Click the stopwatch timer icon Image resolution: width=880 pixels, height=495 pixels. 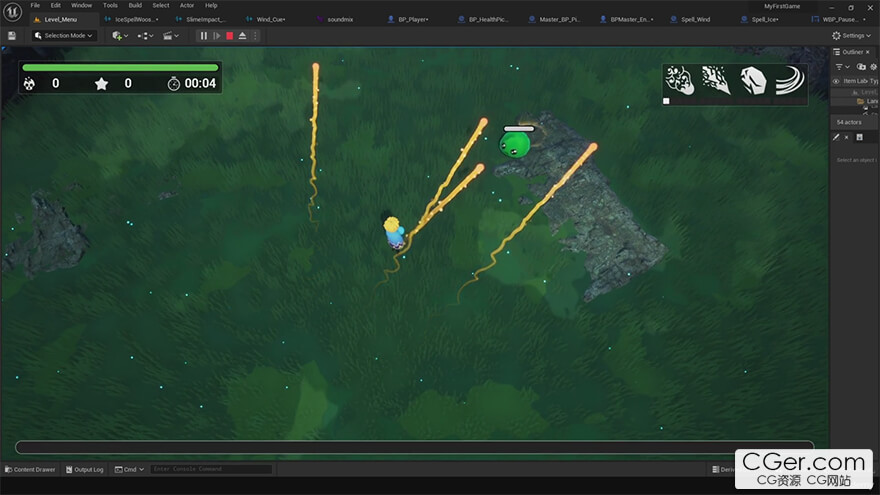pyautogui.click(x=174, y=84)
